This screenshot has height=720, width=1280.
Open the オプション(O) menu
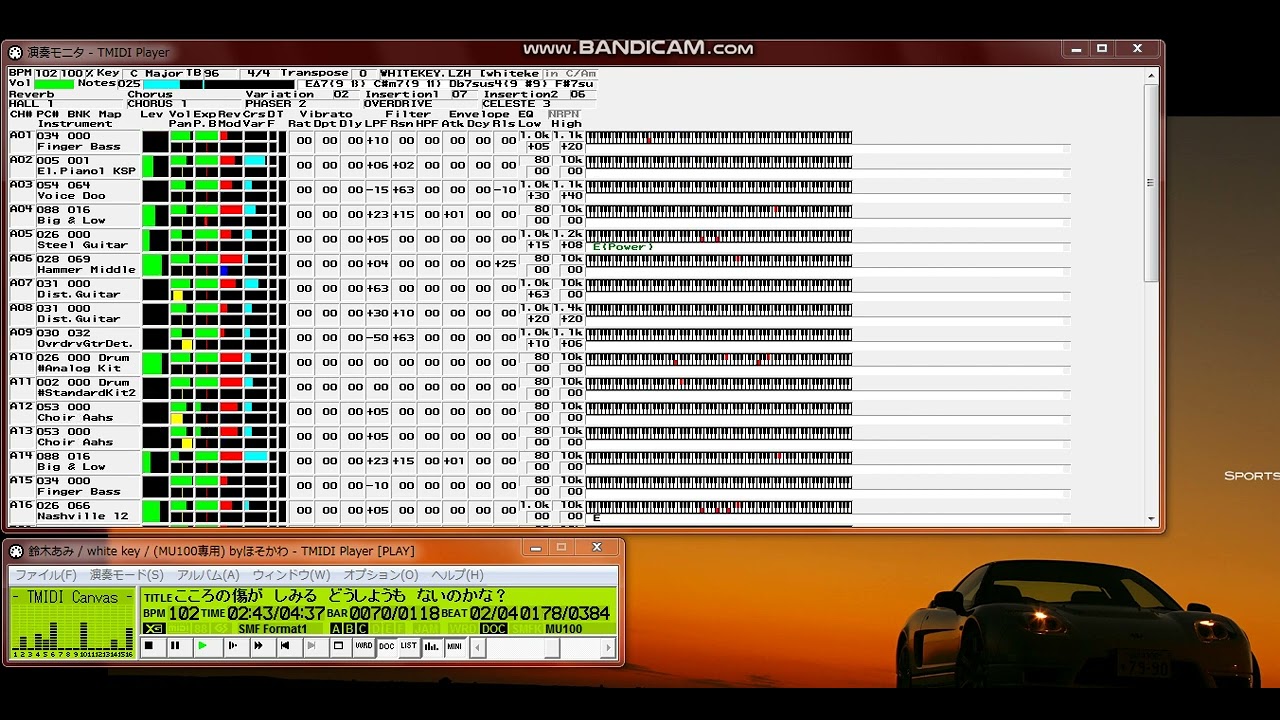[x=381, y=575]
